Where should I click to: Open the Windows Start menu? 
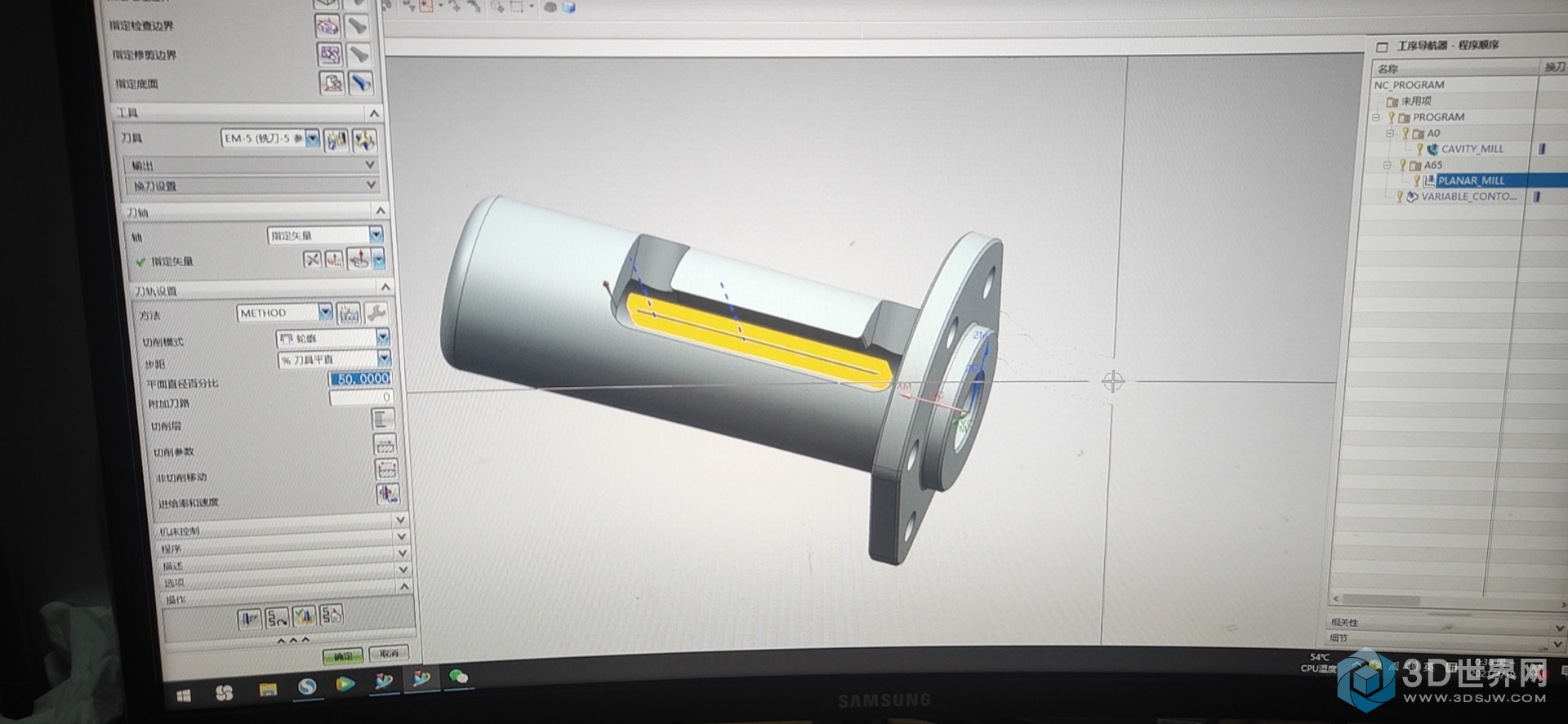[184, 695]
